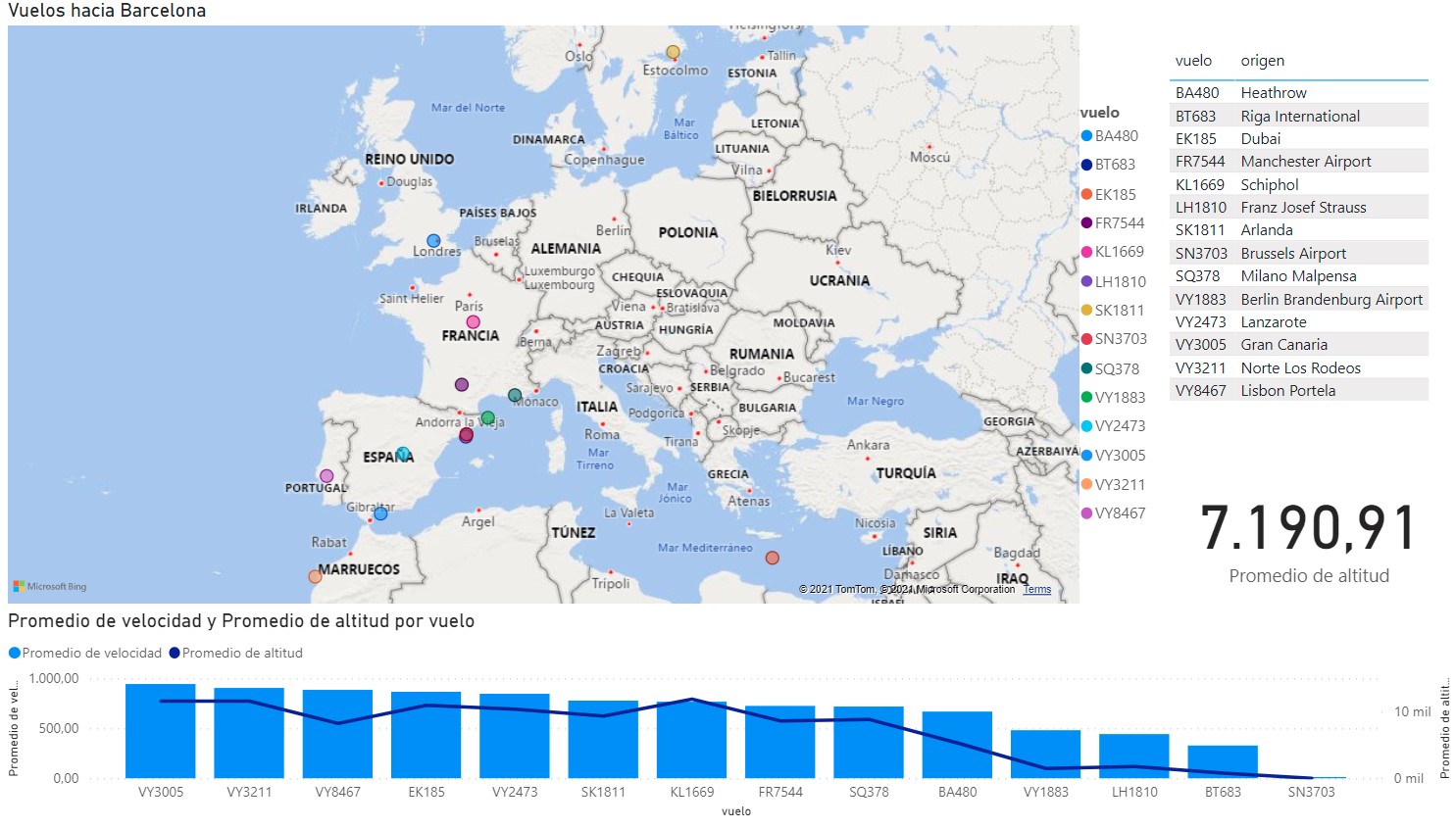This screenshot has height=829, width=1456.
Task: Select the Lisbon Portela table row
Action: point(1287,390)
